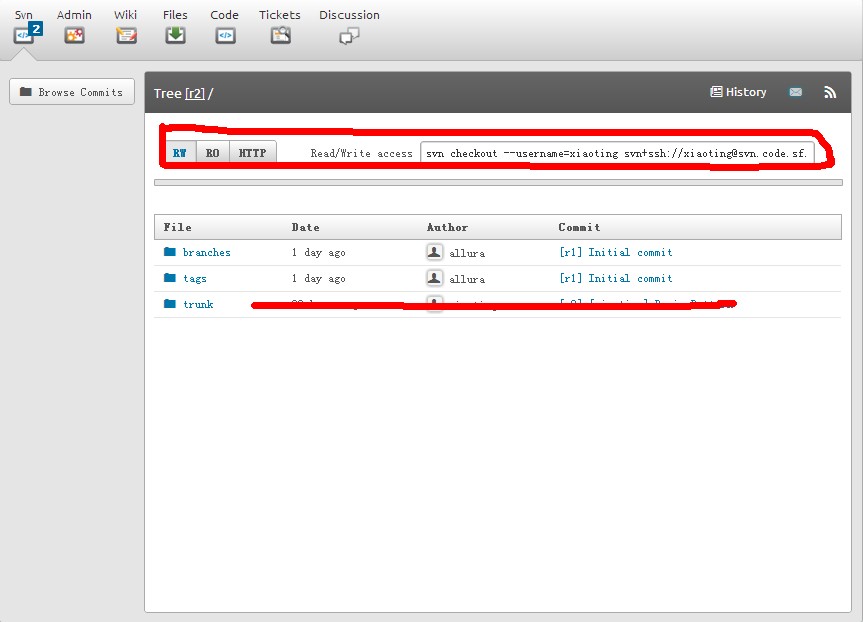This screenshot has width=863, height=622.
Task: Click the Date column header
Action: pos(305,227)
